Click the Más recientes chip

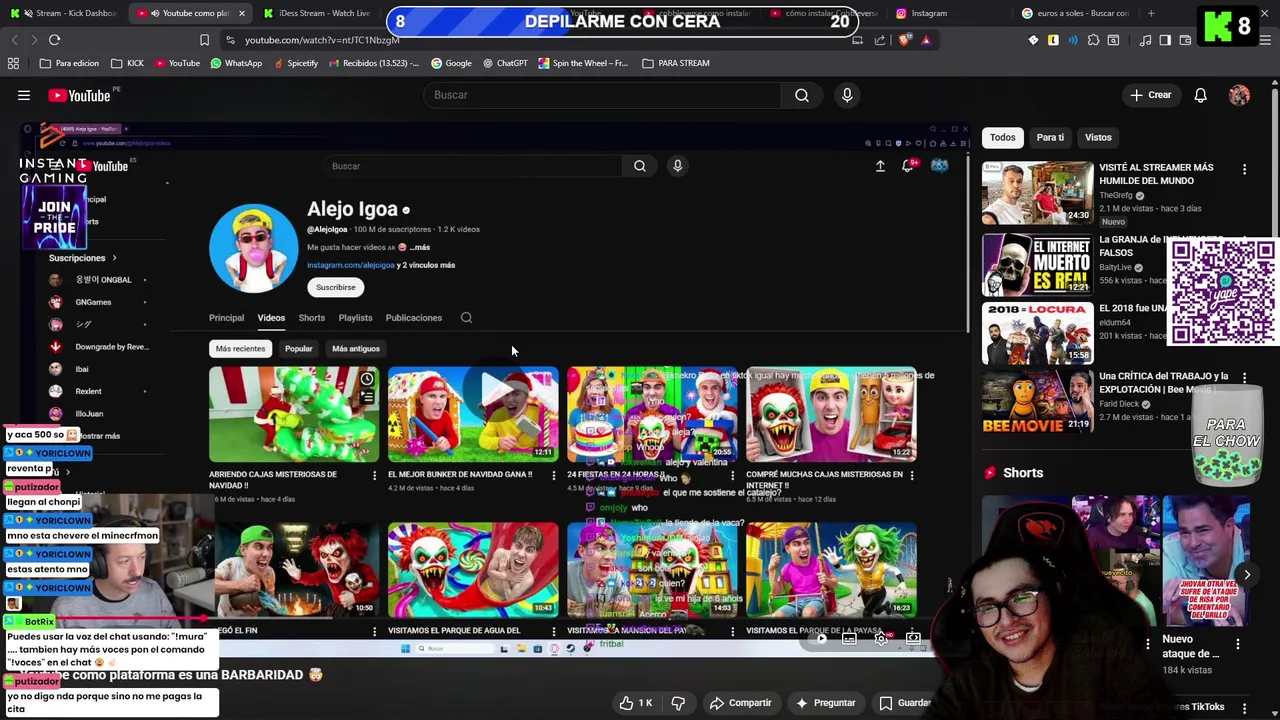pyautogui.click(x=240, y=349)
